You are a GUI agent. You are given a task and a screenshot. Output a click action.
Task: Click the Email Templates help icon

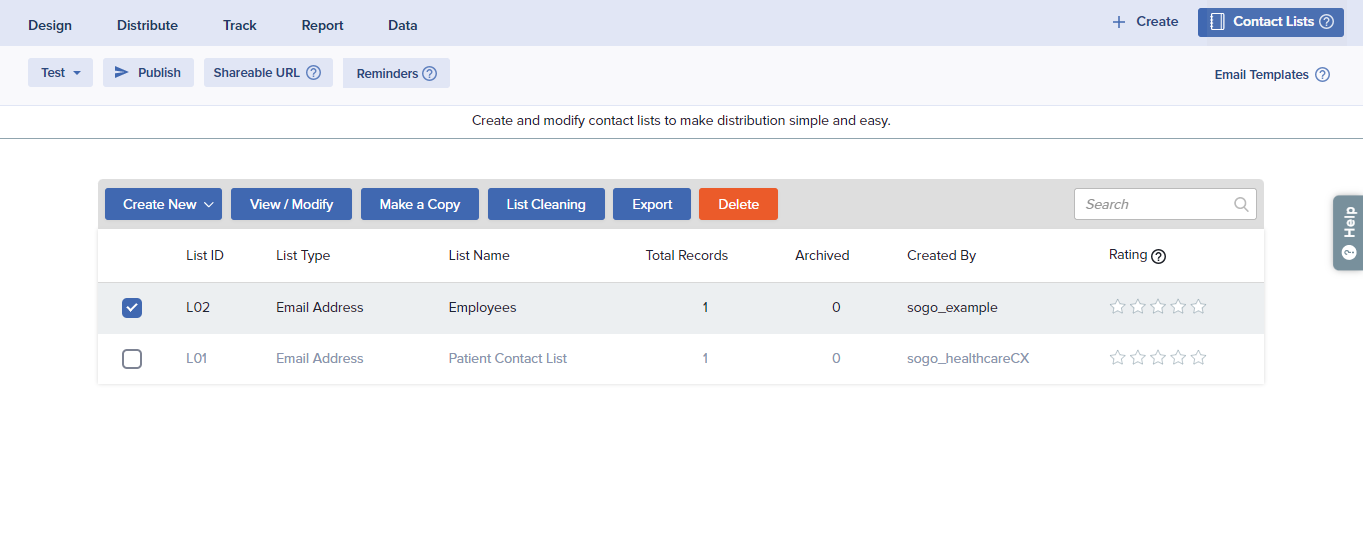pos(1322,75)
